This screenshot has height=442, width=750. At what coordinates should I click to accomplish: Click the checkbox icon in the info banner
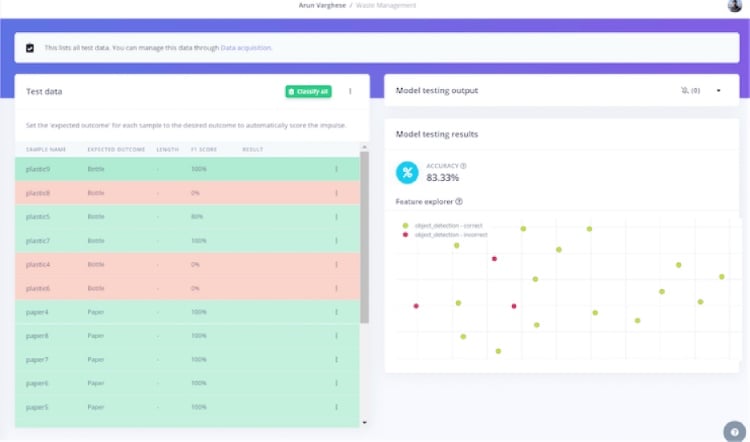pos(30,47)
